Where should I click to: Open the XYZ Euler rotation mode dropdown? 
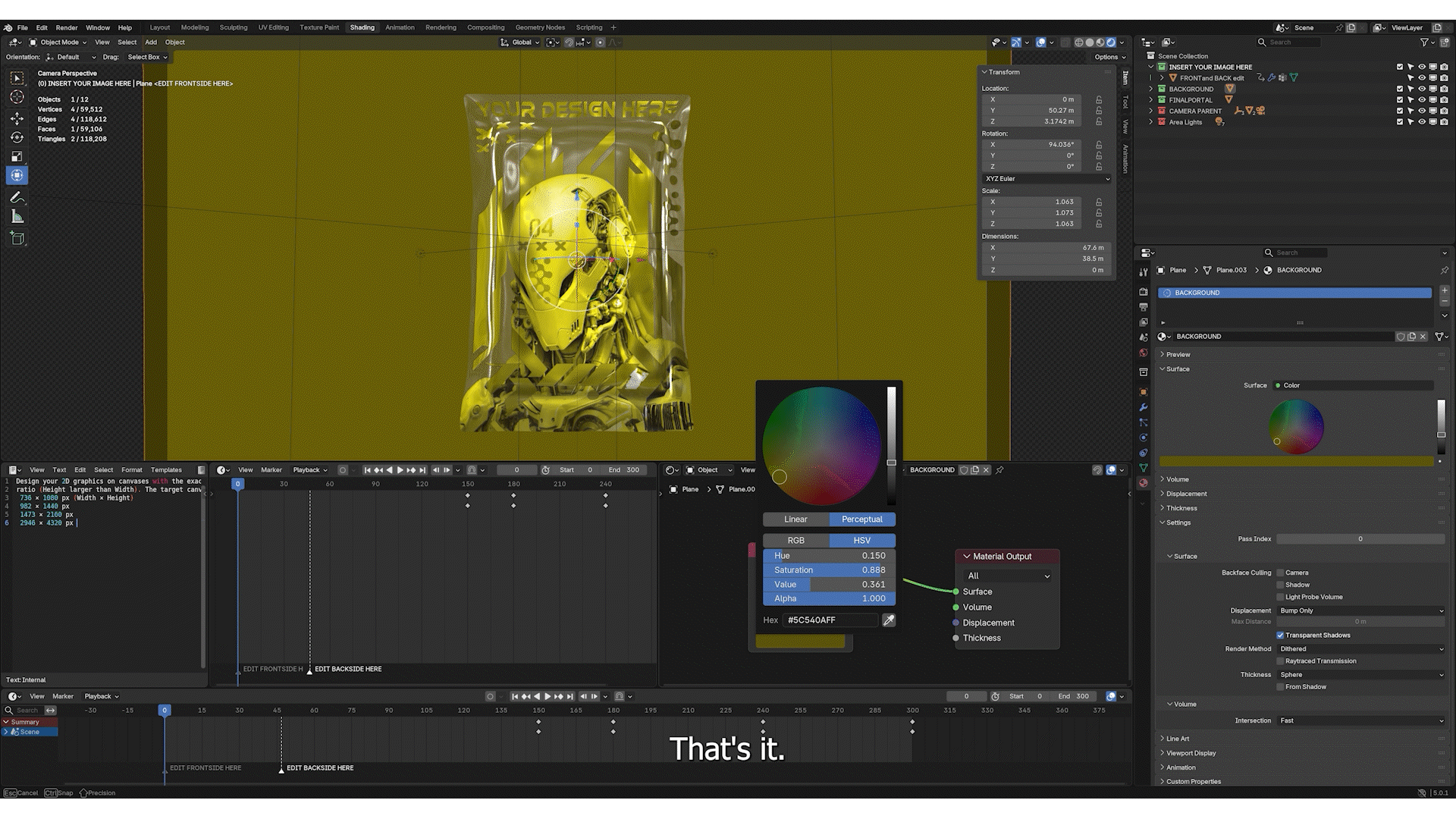1046,179
